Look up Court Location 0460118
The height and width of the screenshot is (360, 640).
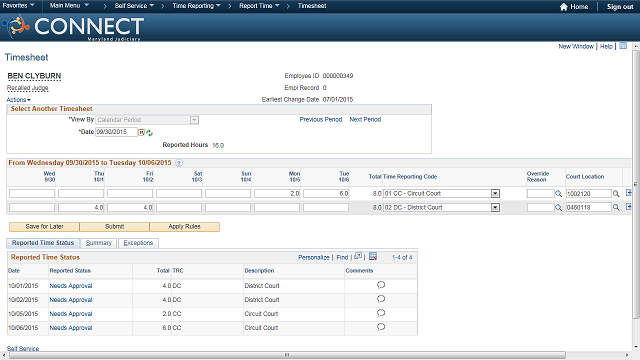coord(616,208)
